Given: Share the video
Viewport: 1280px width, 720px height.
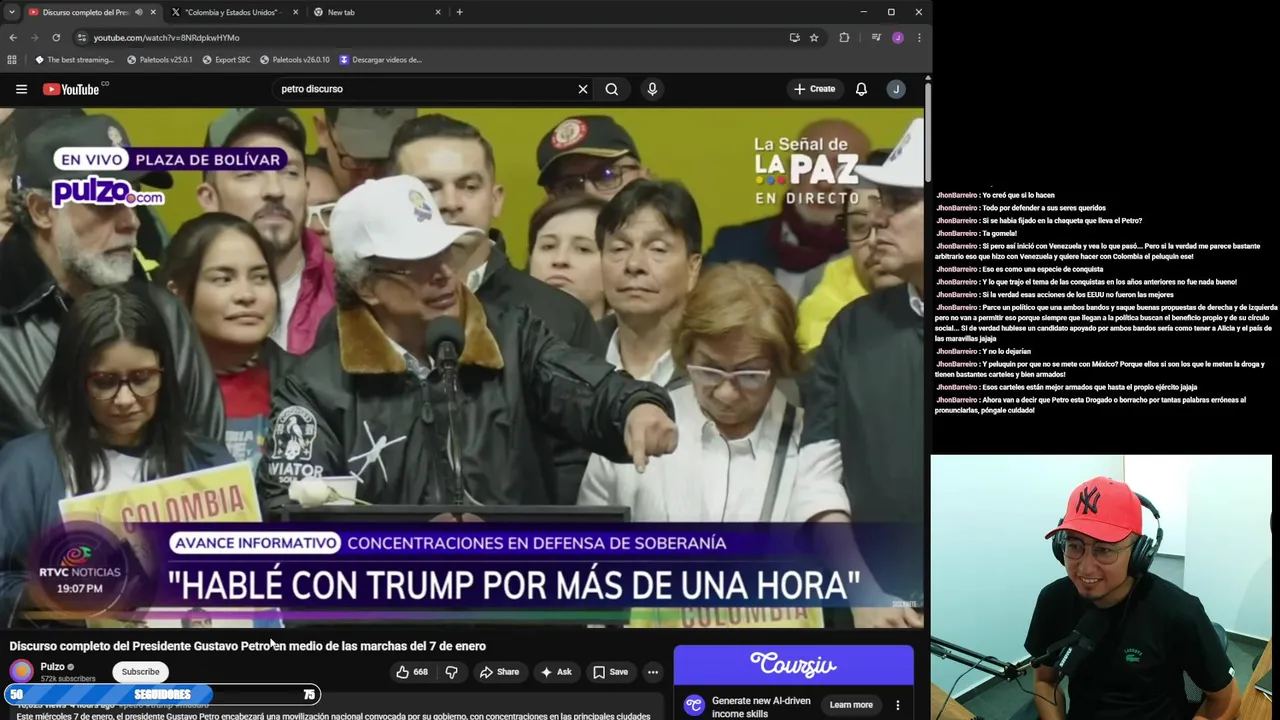Looking at the screenshot, I should (499, 672).
